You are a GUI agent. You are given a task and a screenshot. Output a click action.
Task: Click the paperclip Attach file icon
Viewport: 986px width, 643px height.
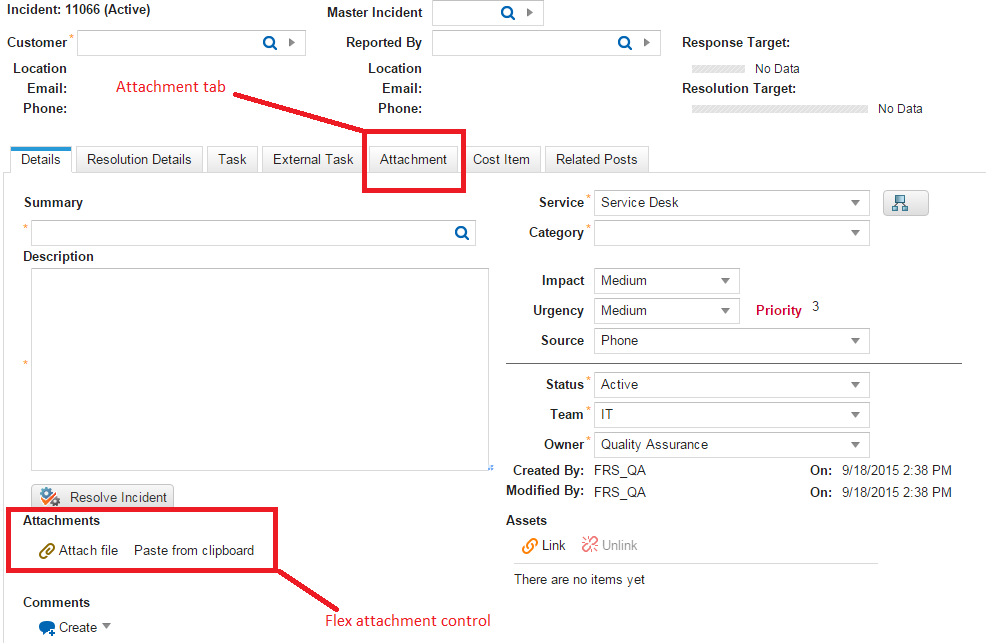tap(48, 550)
